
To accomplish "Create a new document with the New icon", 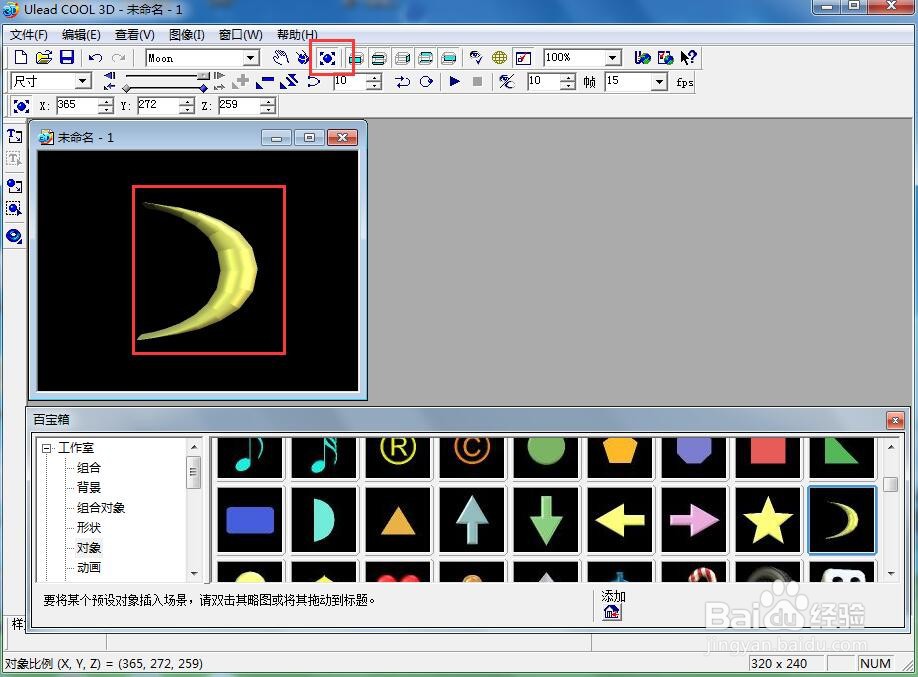I will point(21,57).
